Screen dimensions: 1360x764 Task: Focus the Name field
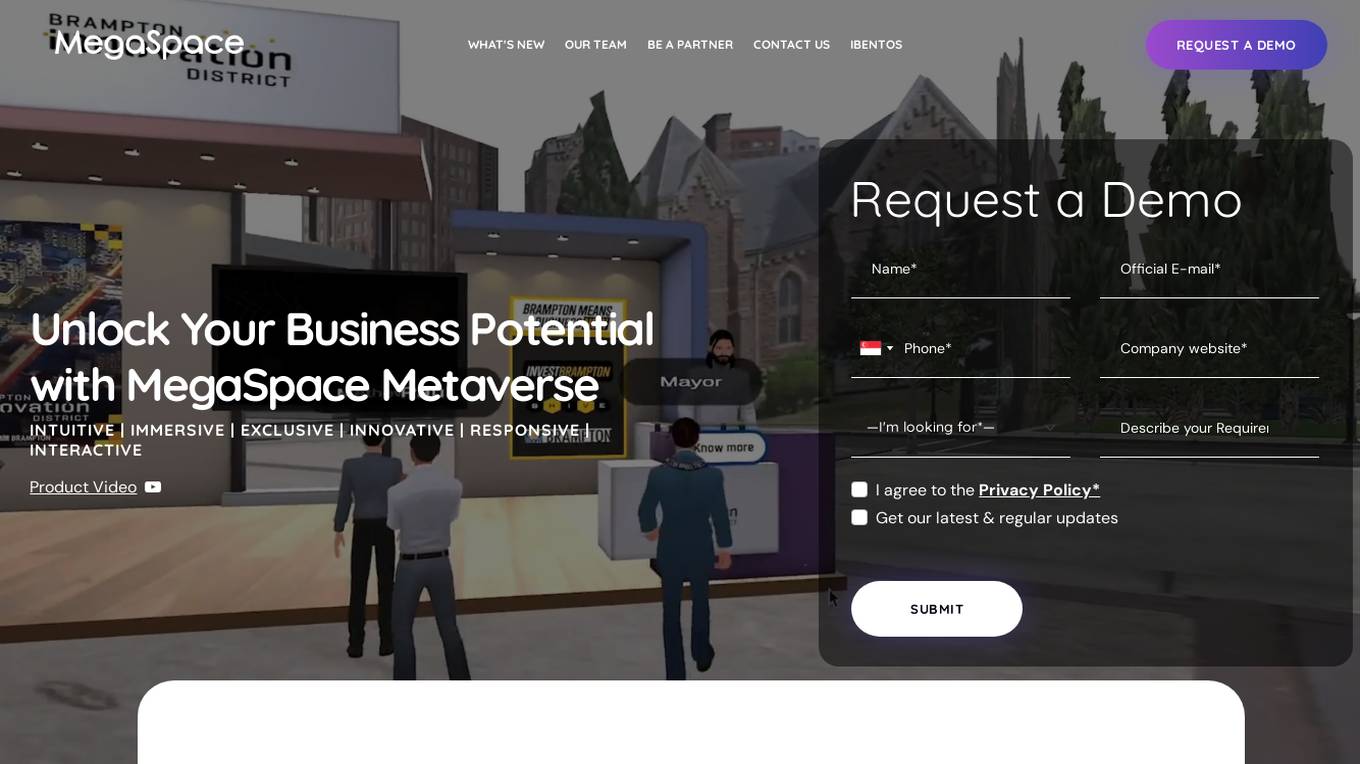960,269
